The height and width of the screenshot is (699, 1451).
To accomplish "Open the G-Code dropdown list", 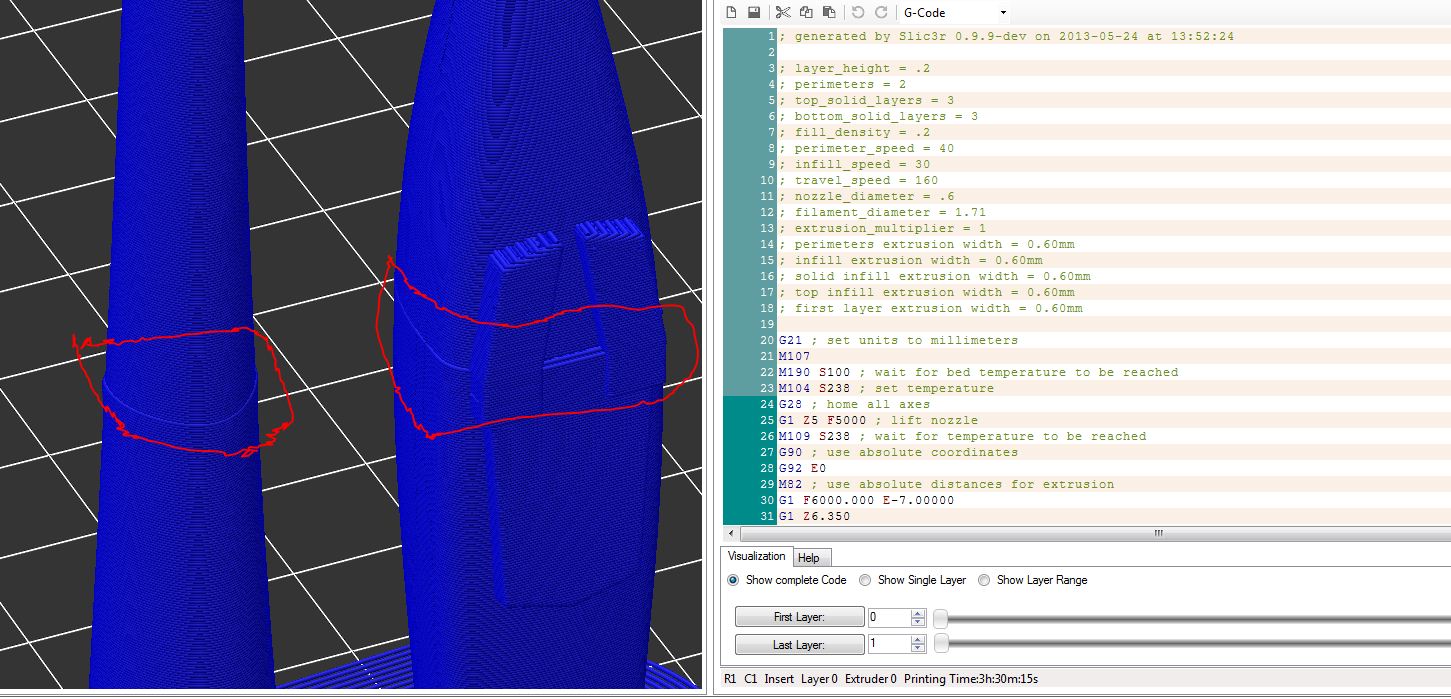I will pos(1003,13).
